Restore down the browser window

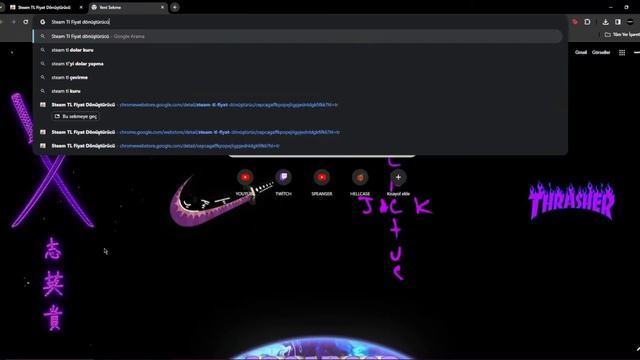tap(627, 7)
